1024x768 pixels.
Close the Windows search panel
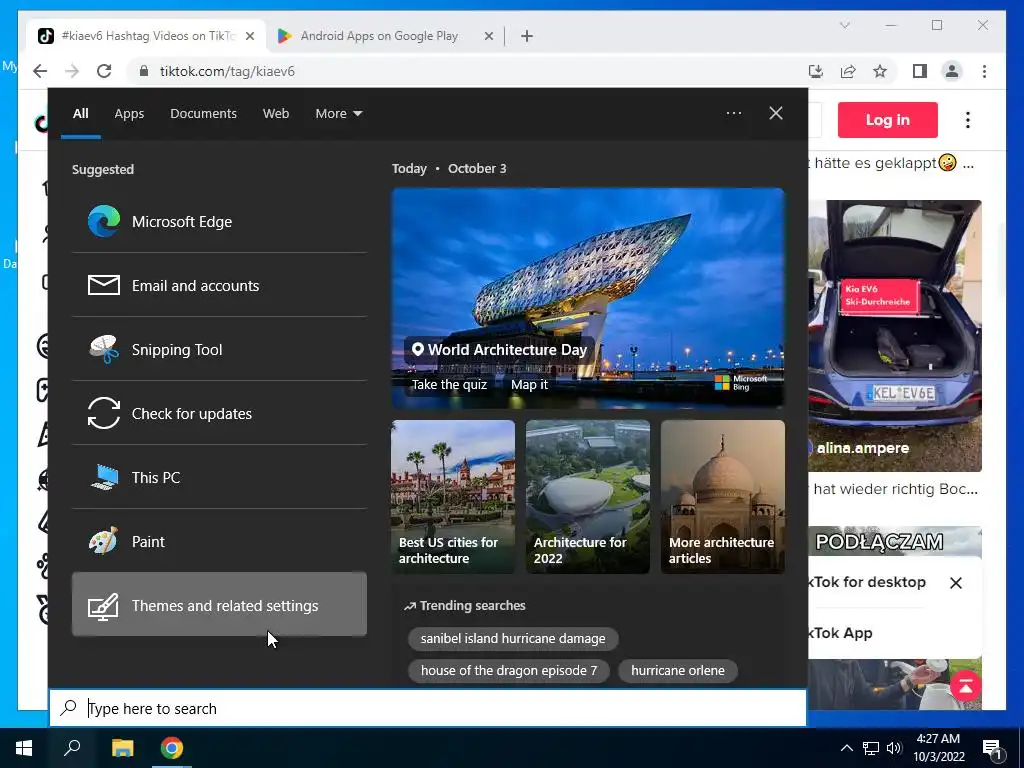[x=776, y=113]
